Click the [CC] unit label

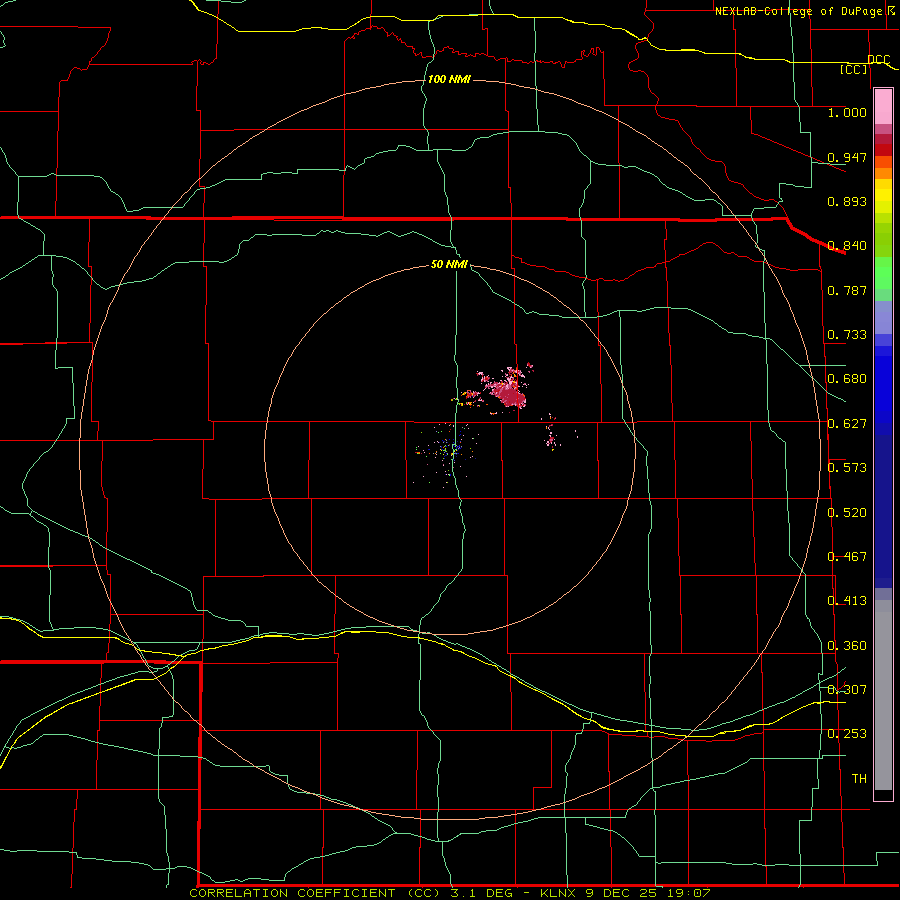(x=854, y=69)
